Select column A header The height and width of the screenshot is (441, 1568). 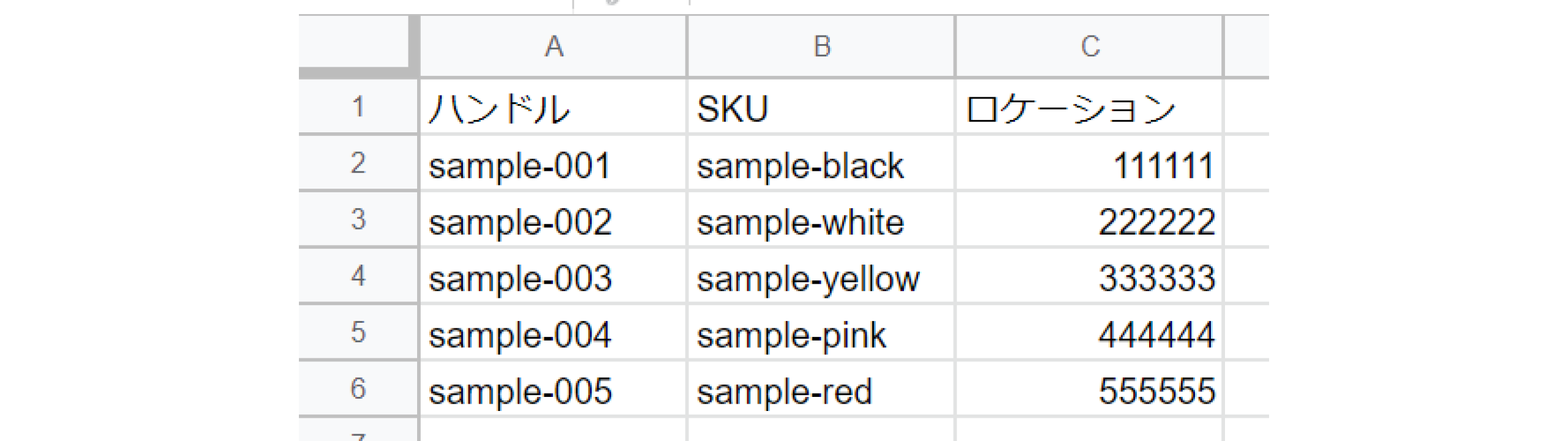pyautogui.click(x=553, y=47)
